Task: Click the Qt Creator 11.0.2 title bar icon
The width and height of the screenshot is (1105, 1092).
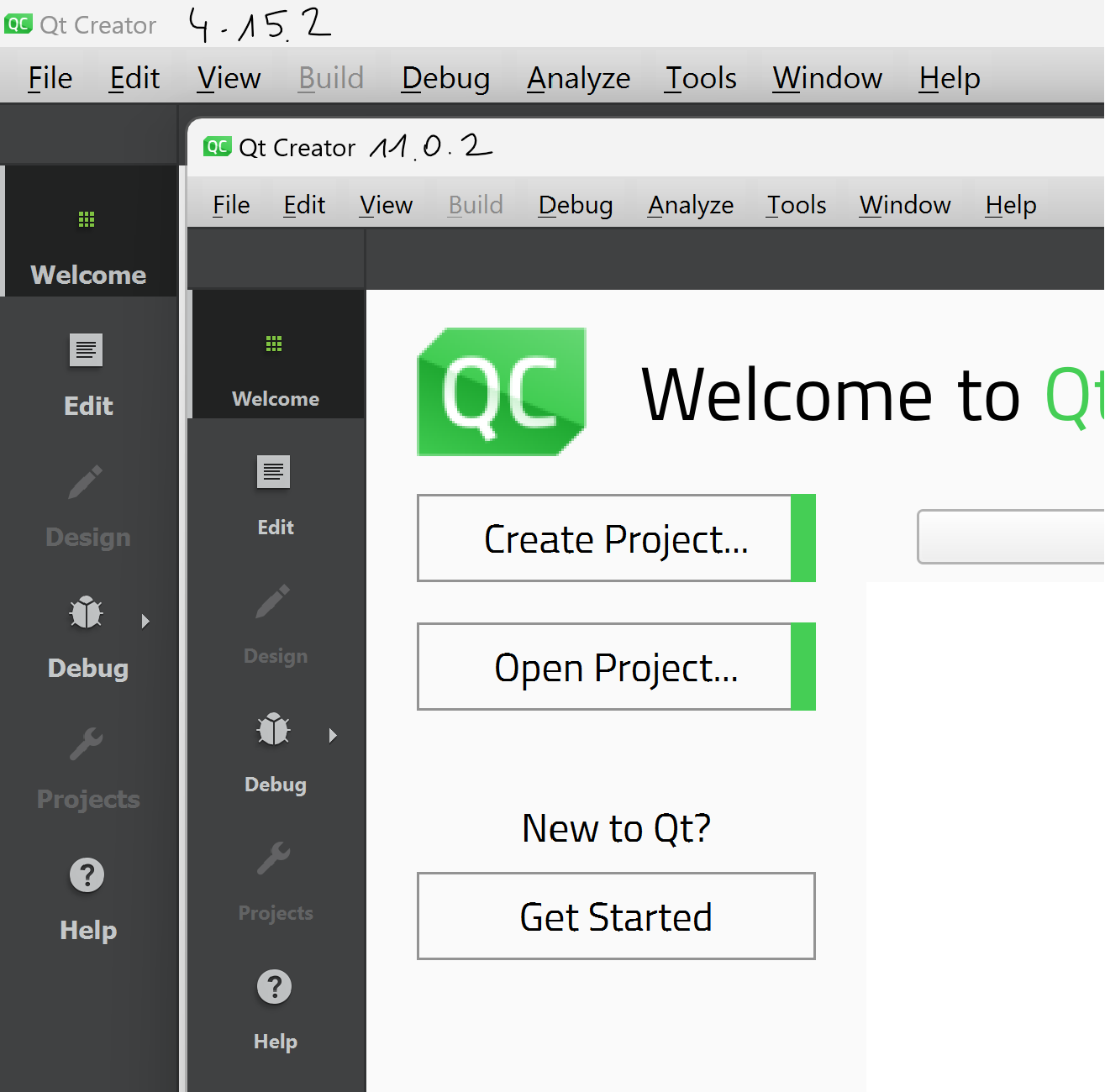Action: (x=218, y=147)
